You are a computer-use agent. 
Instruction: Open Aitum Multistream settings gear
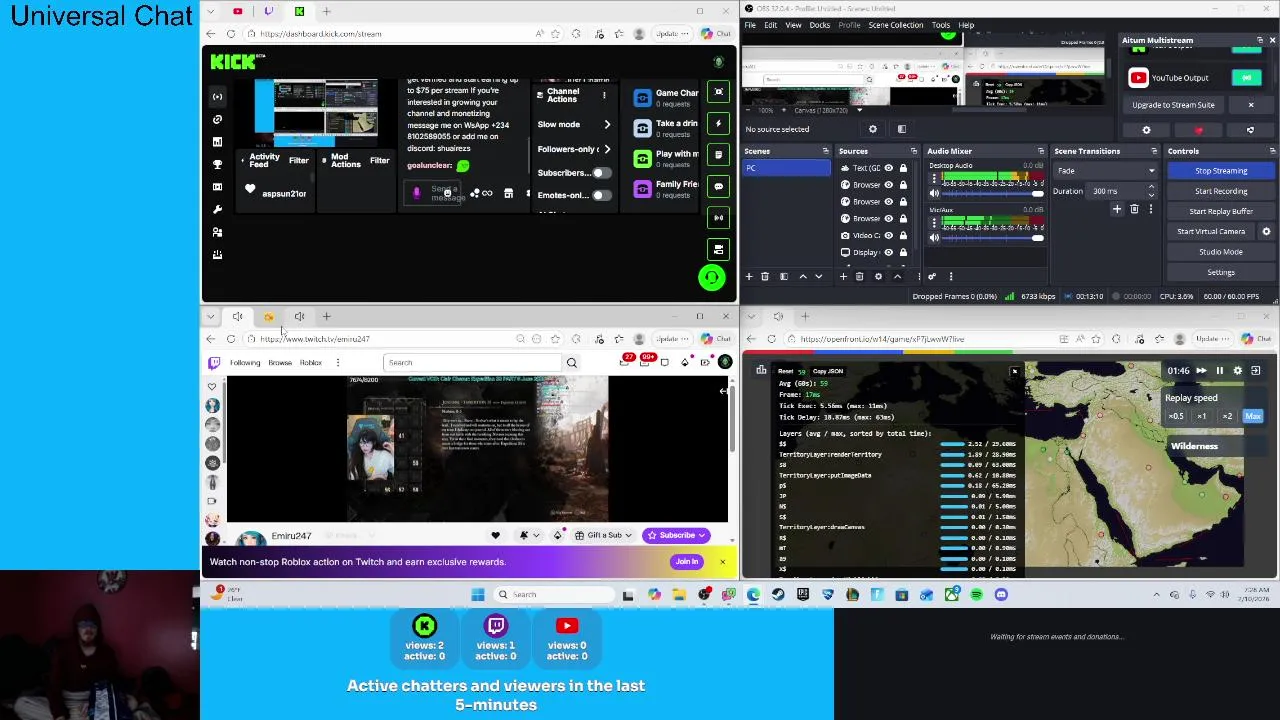coord(1146,130)
